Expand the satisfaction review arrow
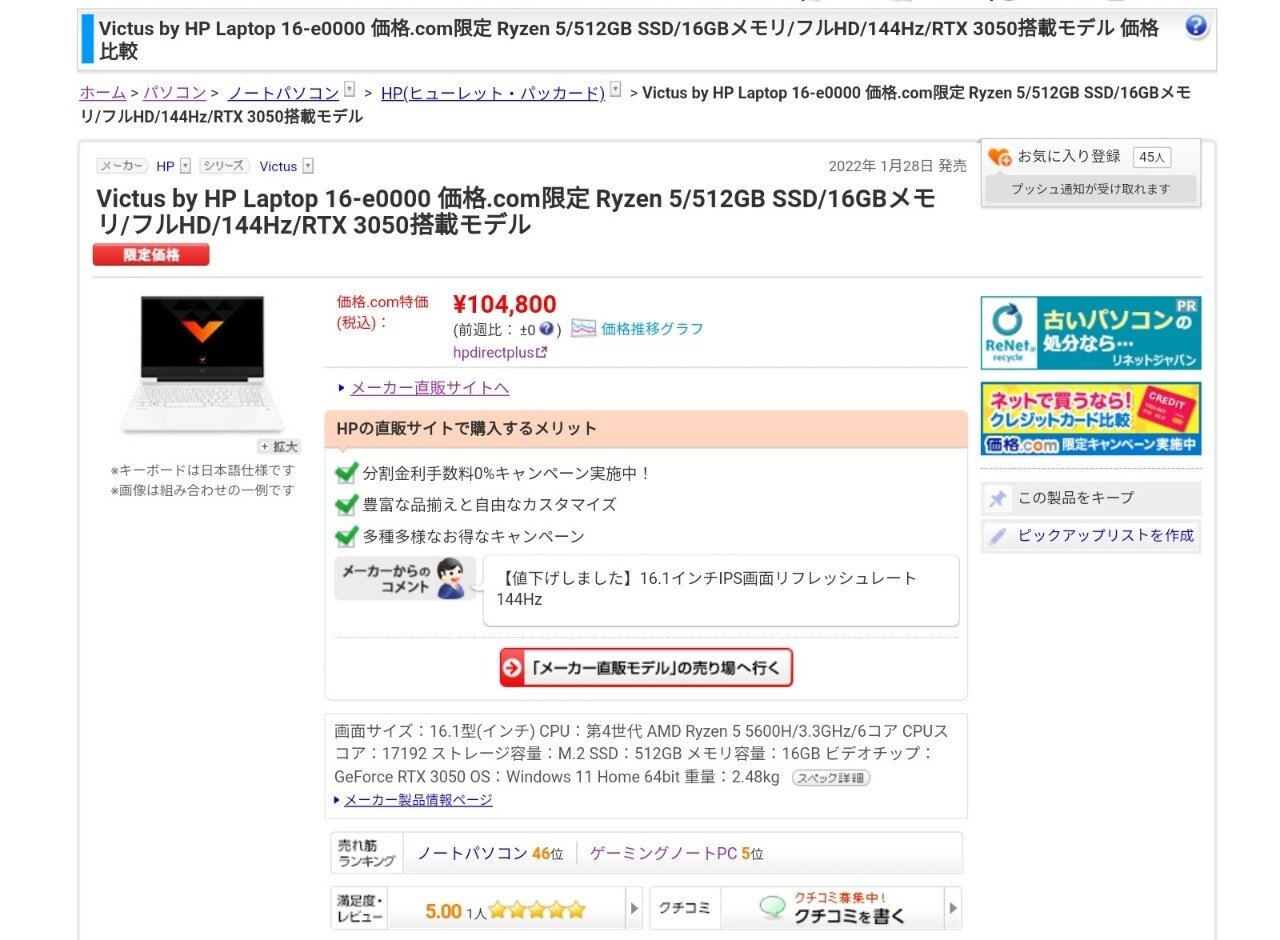Image resolution: width=1280 pixels, height=940 pixels. click(x=634, y=909)
